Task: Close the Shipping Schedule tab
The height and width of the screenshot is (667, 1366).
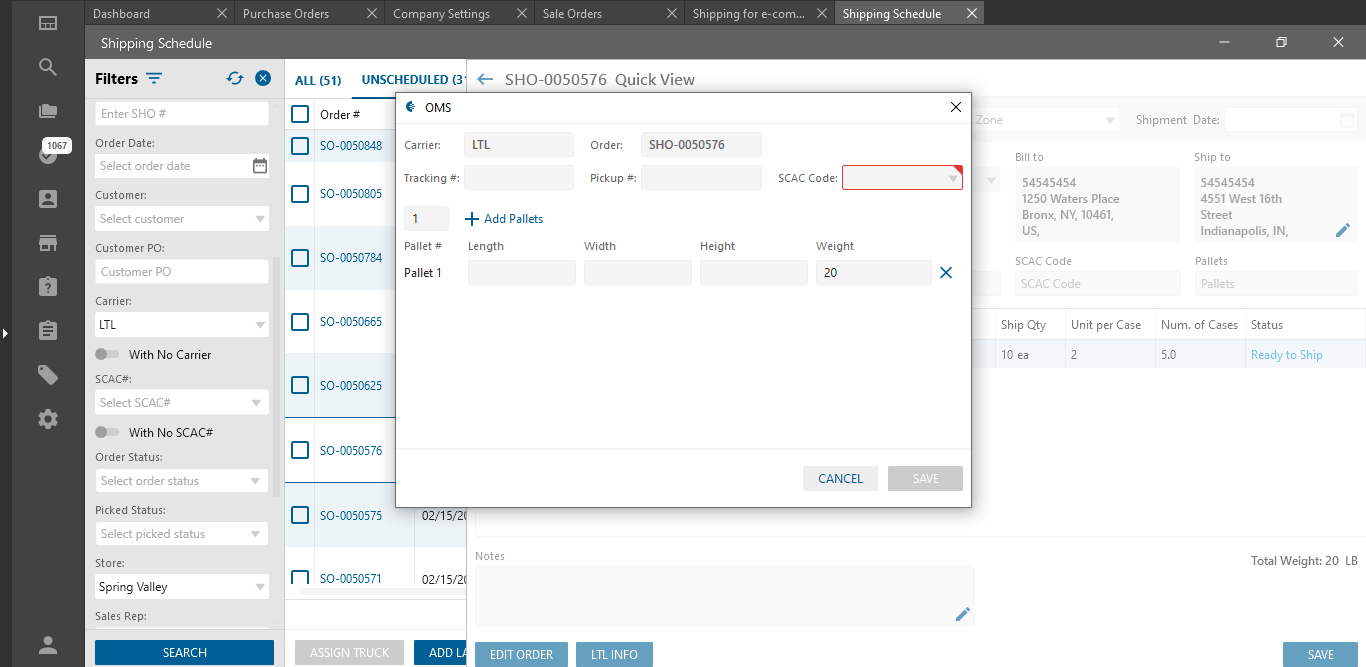Action: [971, 13]
